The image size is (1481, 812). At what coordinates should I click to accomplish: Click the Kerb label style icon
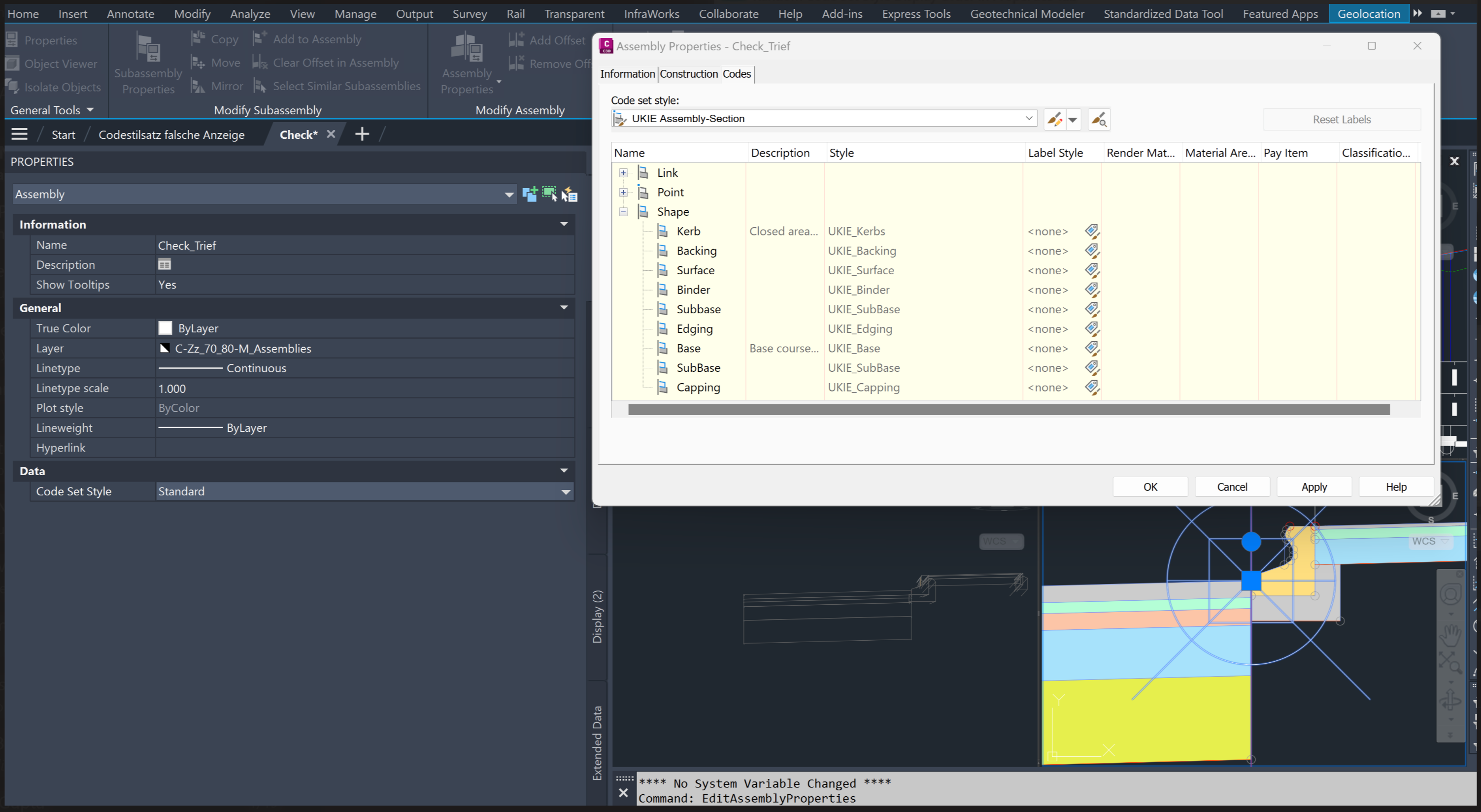(x=1092, y=231)
